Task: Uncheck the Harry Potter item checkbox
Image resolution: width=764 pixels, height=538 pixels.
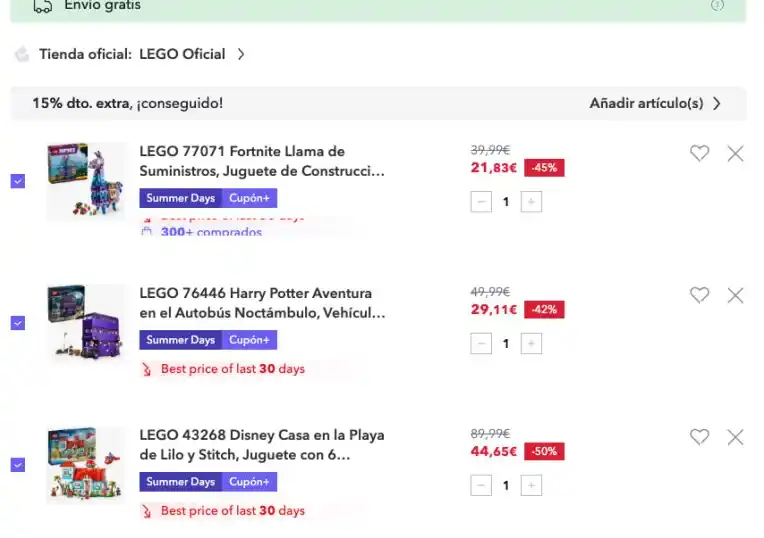Action: [18, 323]
